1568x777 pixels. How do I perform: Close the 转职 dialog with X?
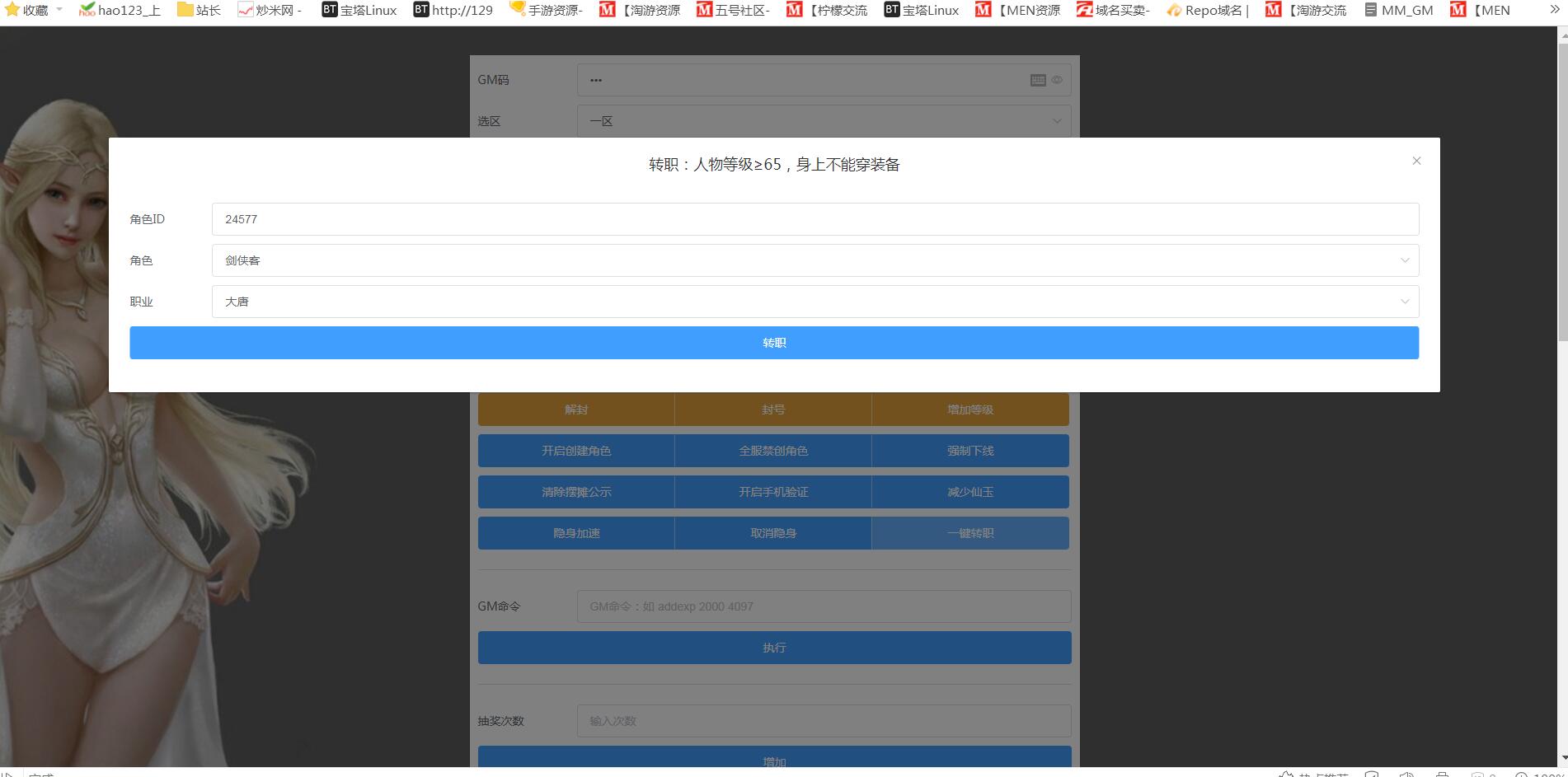coord(1416,161)
